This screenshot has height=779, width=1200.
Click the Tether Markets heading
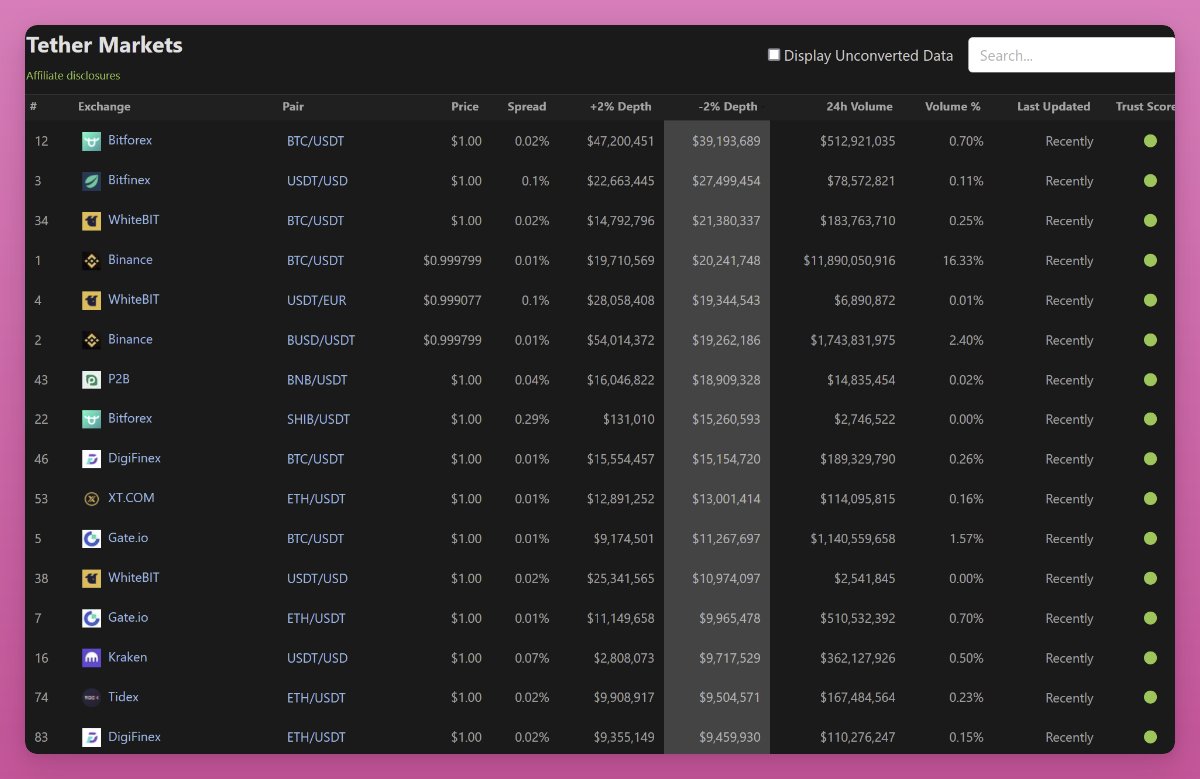click(x=104, y=45)
